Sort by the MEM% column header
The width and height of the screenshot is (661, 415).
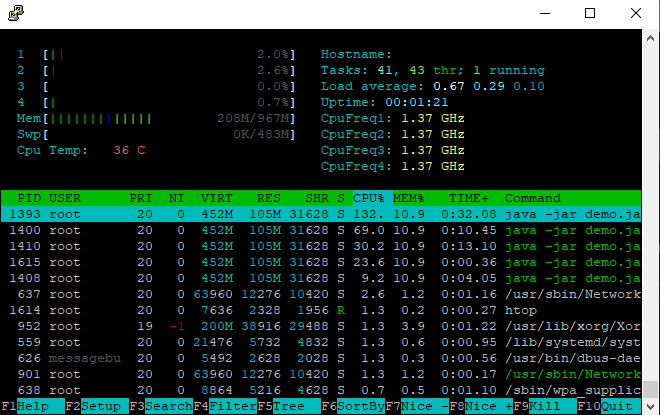[408, 198]
